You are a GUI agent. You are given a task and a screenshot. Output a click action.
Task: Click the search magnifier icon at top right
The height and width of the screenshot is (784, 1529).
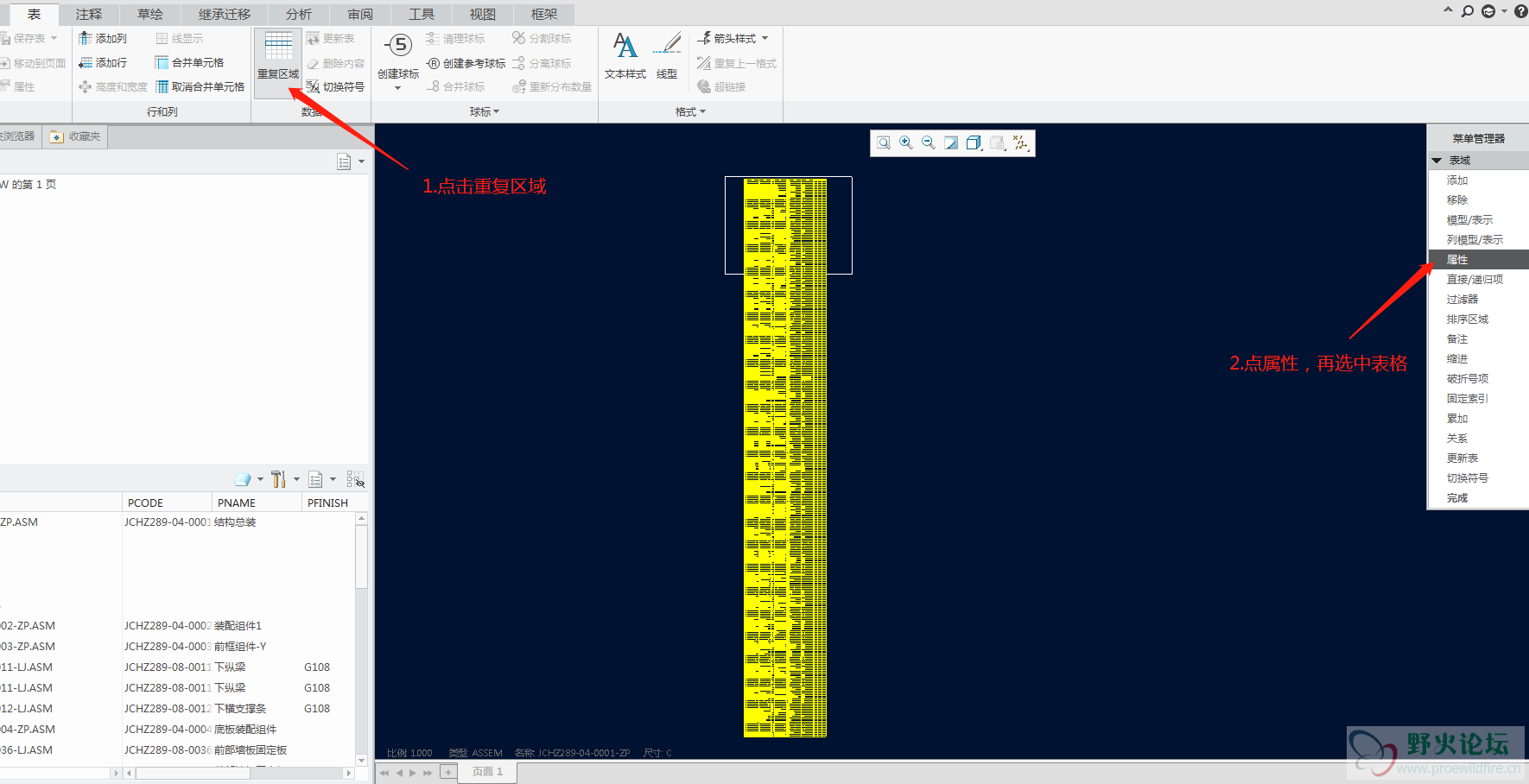coord(1468,11)
